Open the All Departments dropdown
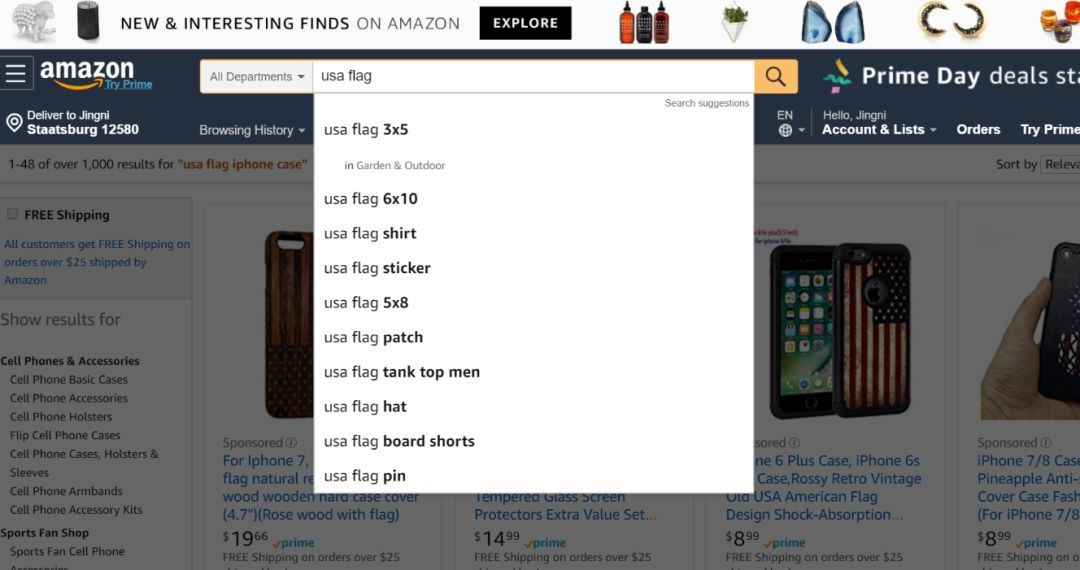The height and width of the screenshot is (570, 1080). 256,76
